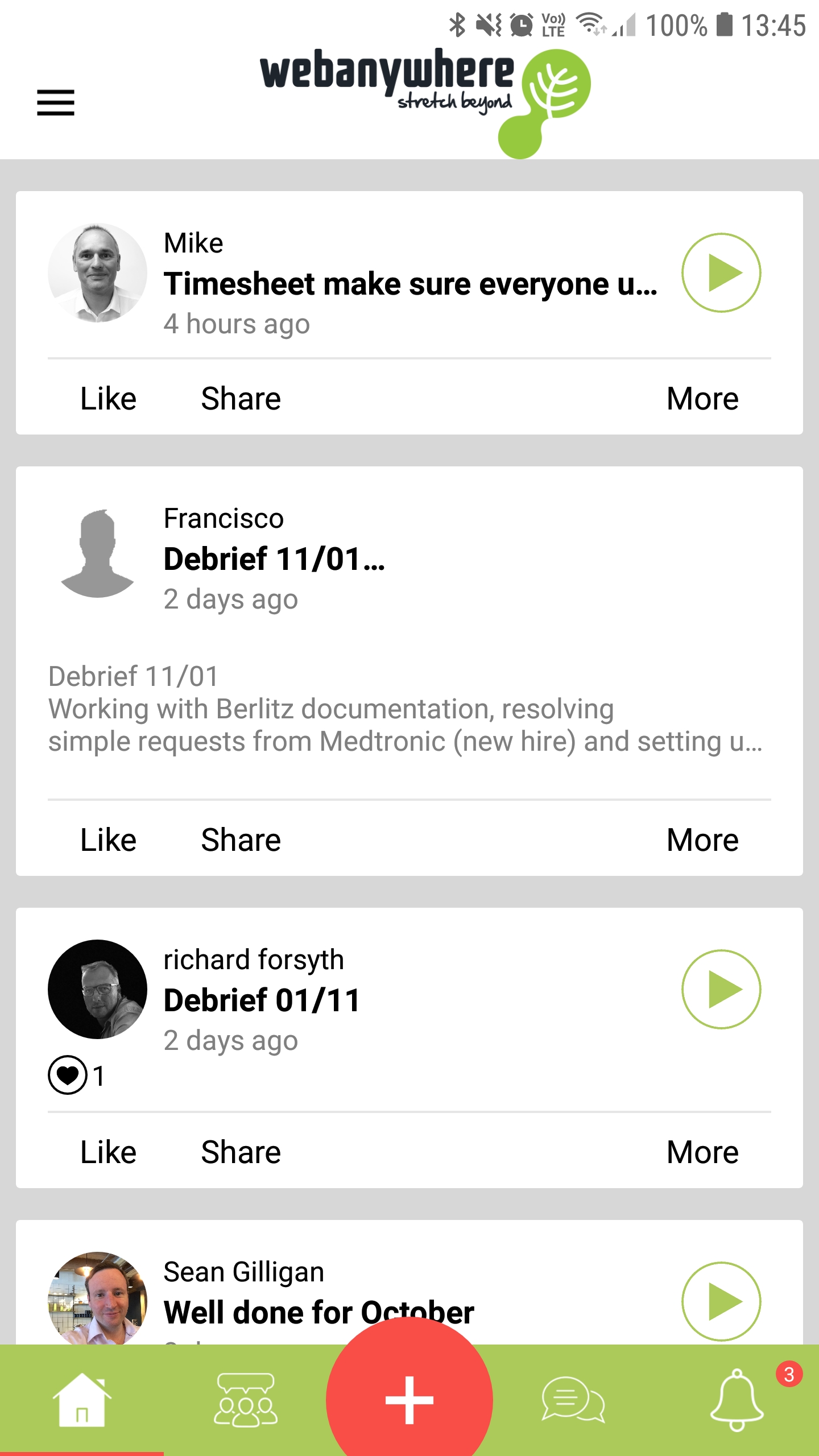Like richard forsyth's Debrief post
The width and height of the screenshot is (819, 1456).
pyautogui.click(x=108, y=1152)
